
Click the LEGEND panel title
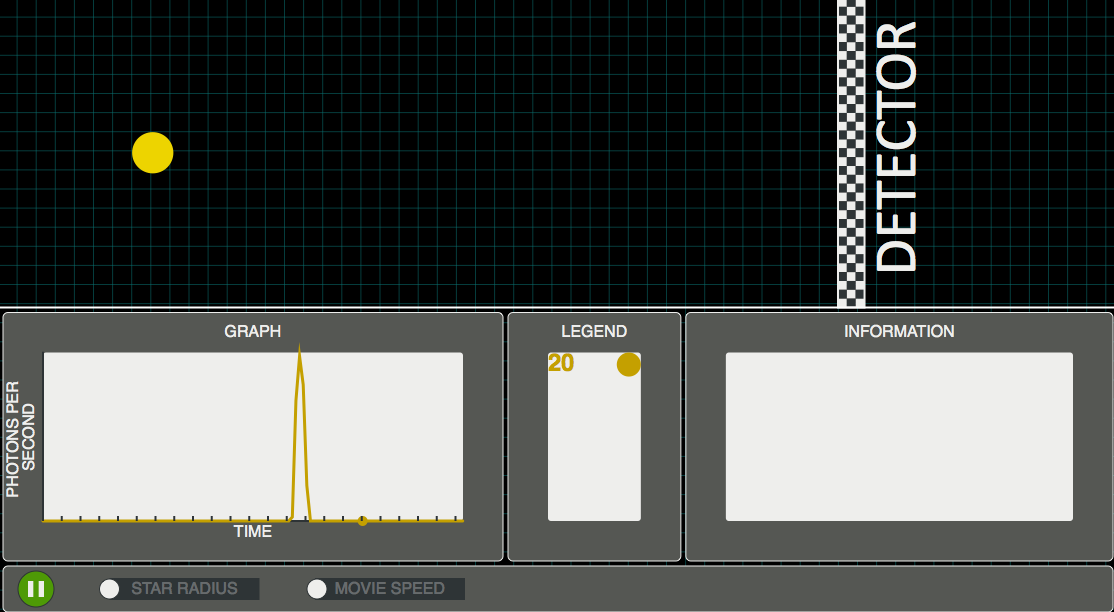tap(594, 331)
